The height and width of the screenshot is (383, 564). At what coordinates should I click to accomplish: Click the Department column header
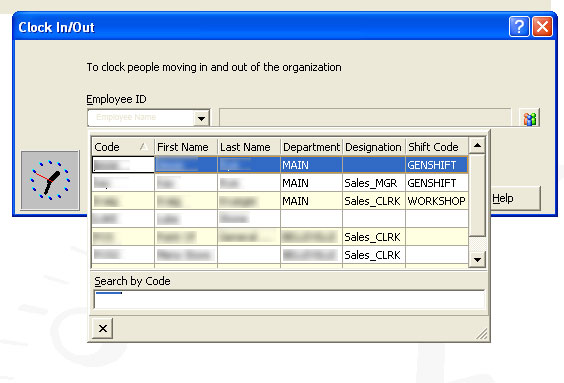click(311, 147)
